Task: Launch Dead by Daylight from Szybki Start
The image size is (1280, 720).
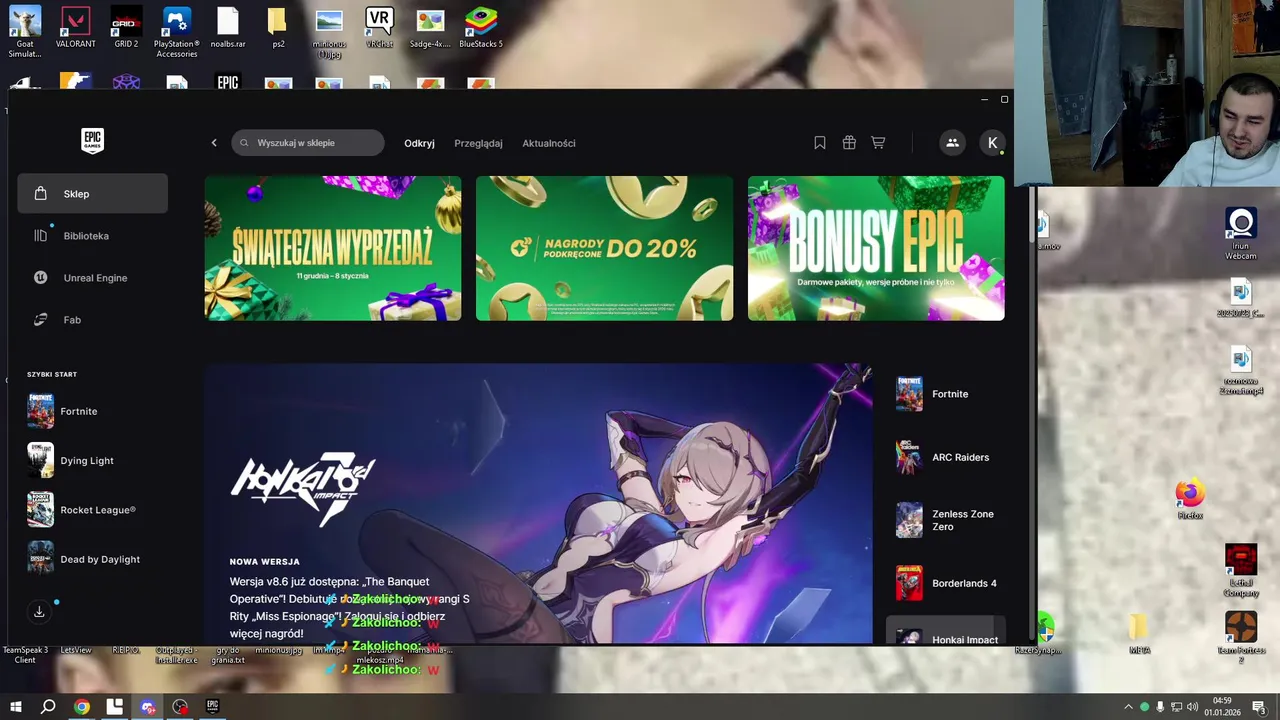Action: (x=92, y=559)
